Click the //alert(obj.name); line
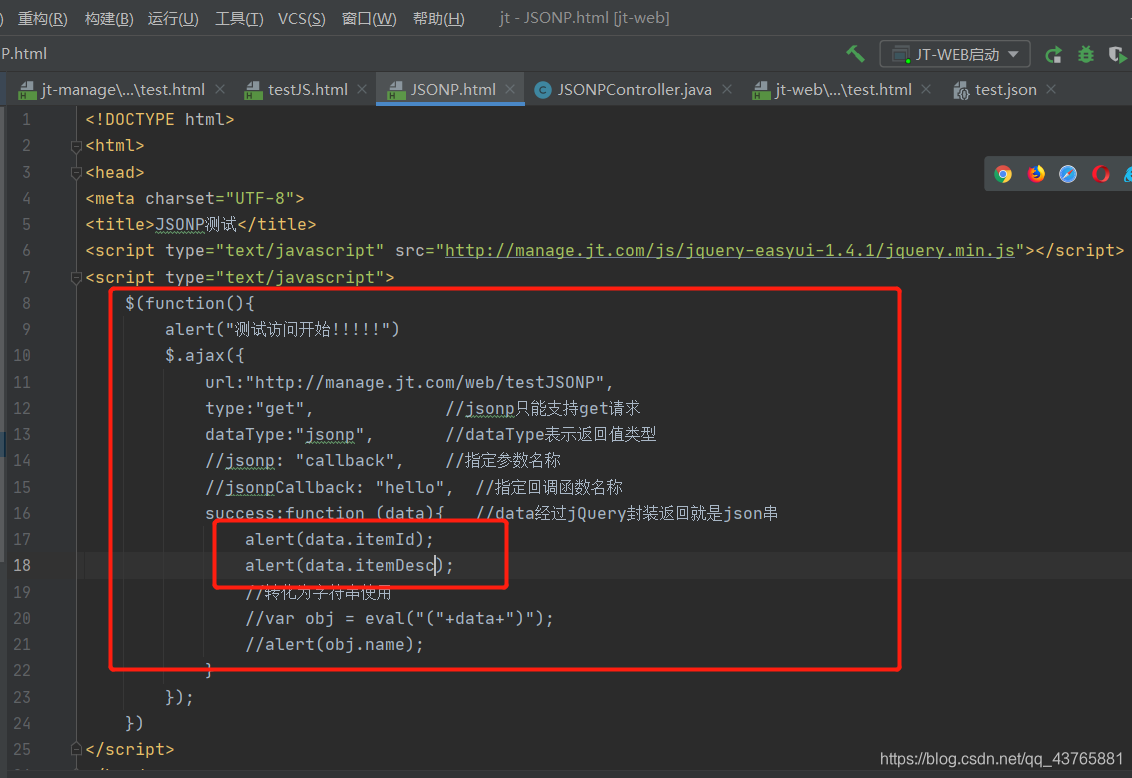1132x778 pixels. (334, 644)
